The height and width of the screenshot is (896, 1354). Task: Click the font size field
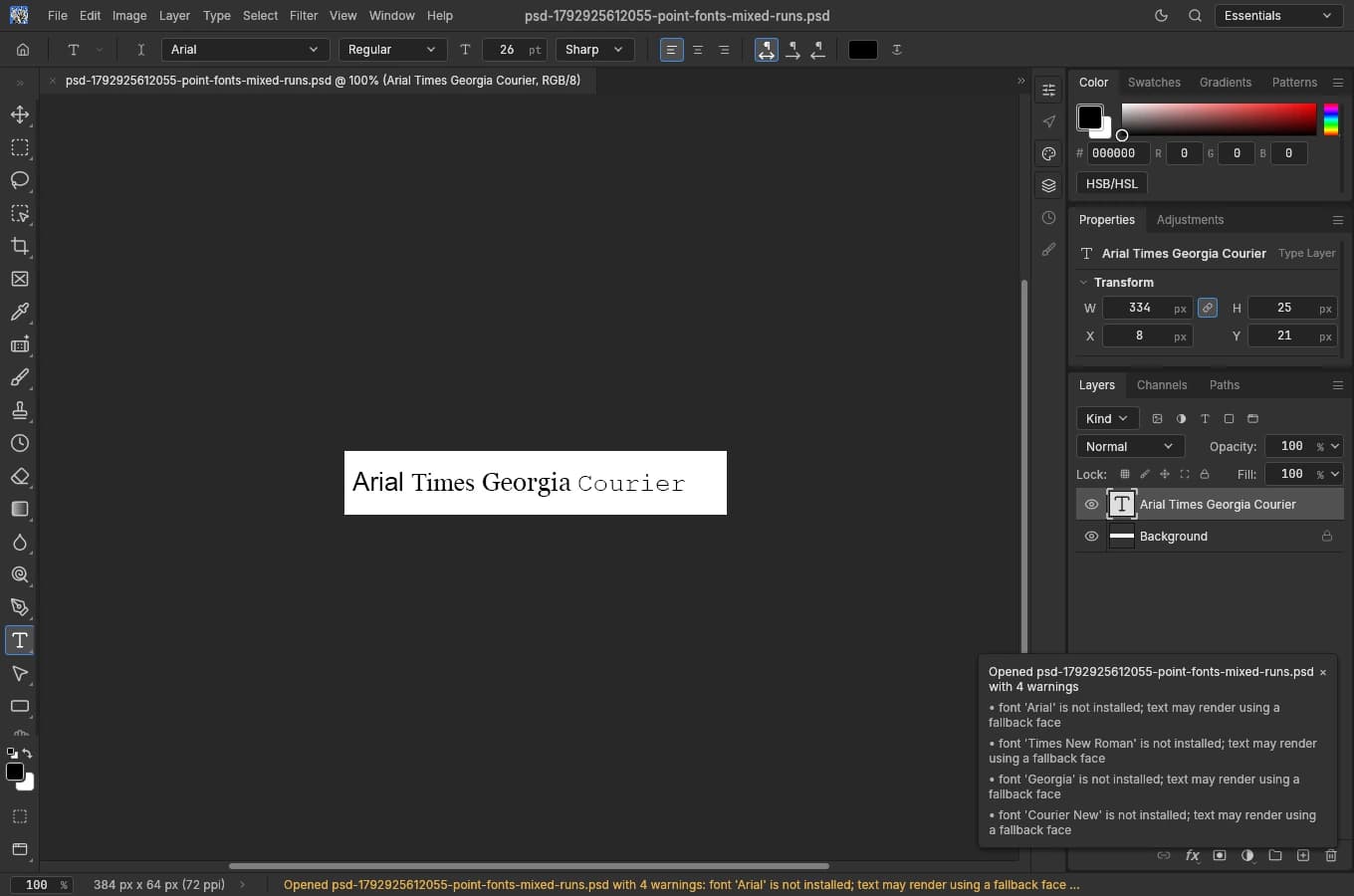[515, 50]
